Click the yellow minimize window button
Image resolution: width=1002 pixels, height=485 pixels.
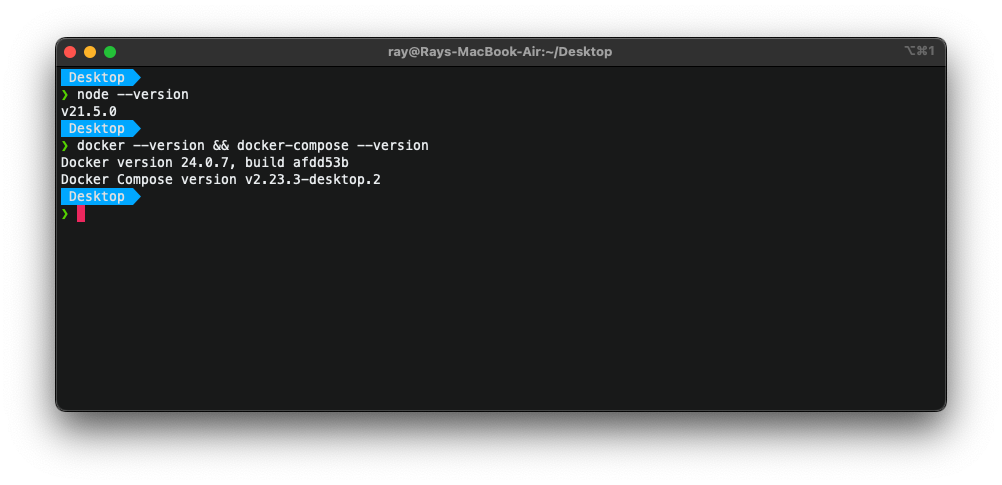point(90,52)
